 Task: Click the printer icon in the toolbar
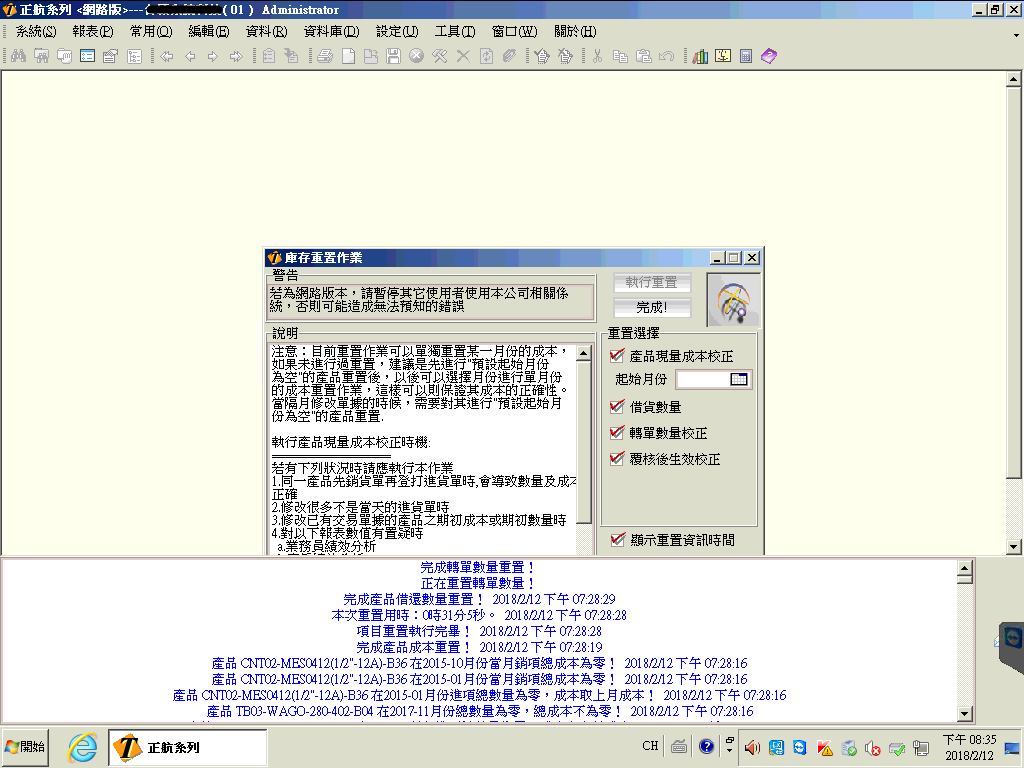(325, 56)
